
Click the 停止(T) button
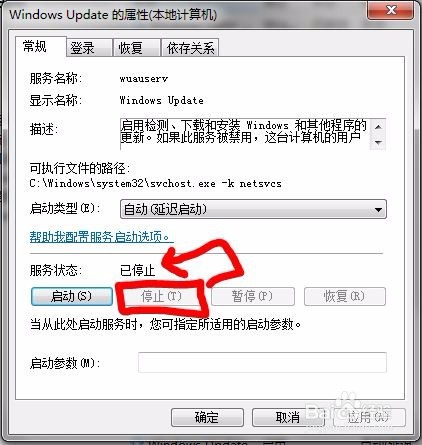pos(161,296)
